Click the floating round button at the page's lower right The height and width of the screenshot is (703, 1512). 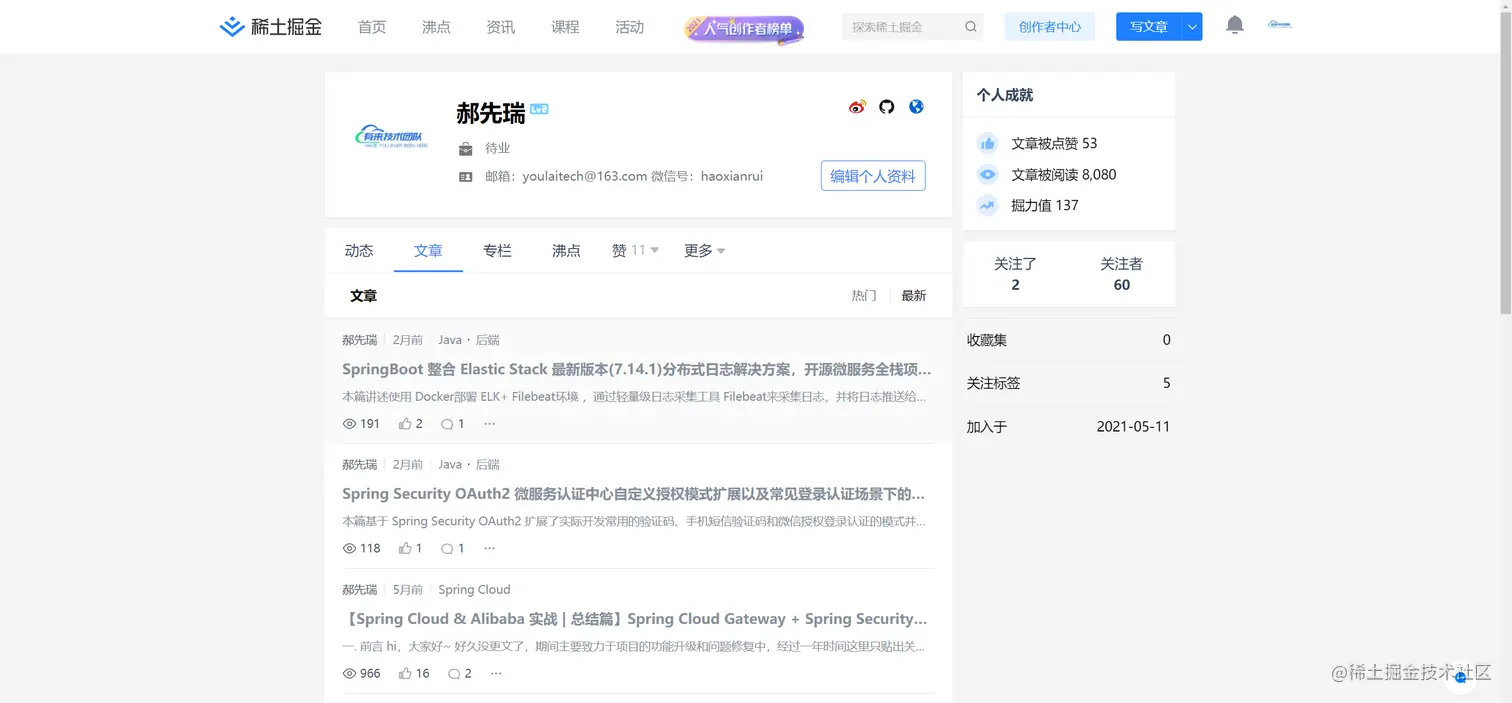coord(1460,677)
